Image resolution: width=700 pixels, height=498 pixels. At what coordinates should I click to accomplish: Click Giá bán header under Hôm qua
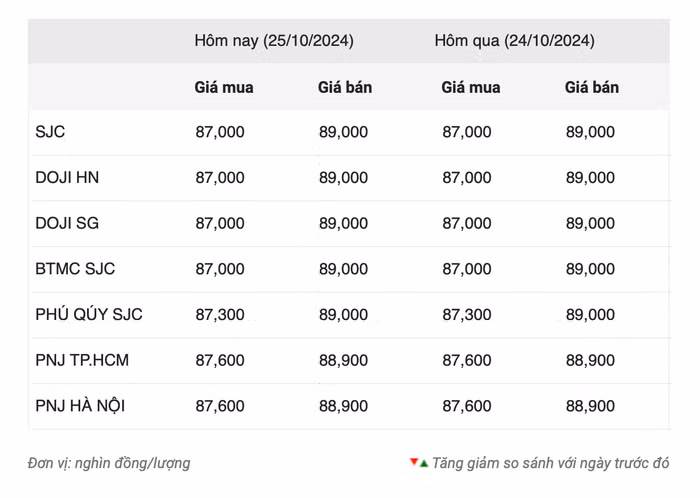click(x=592, y=87)
